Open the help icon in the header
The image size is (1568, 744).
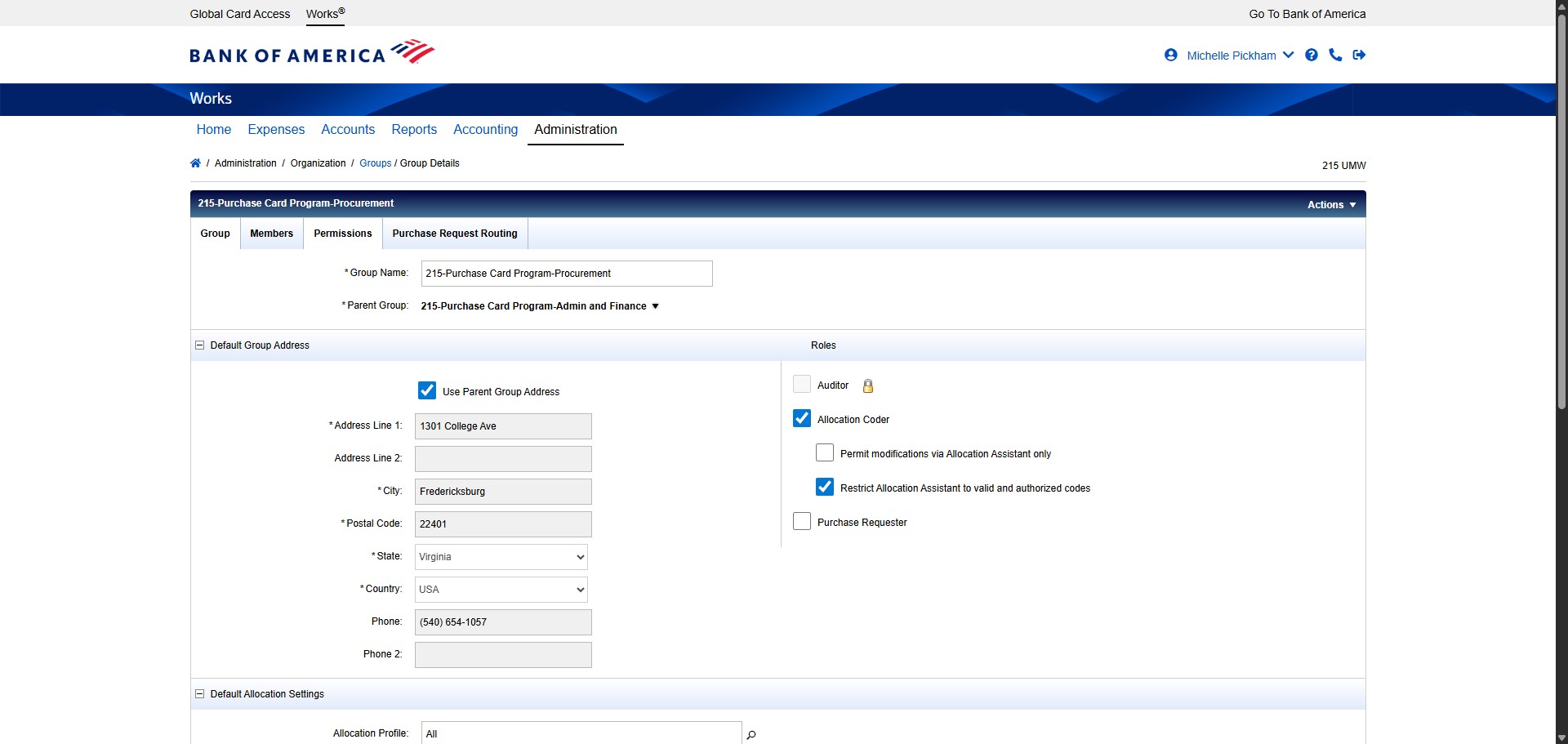click(1312, 55)
